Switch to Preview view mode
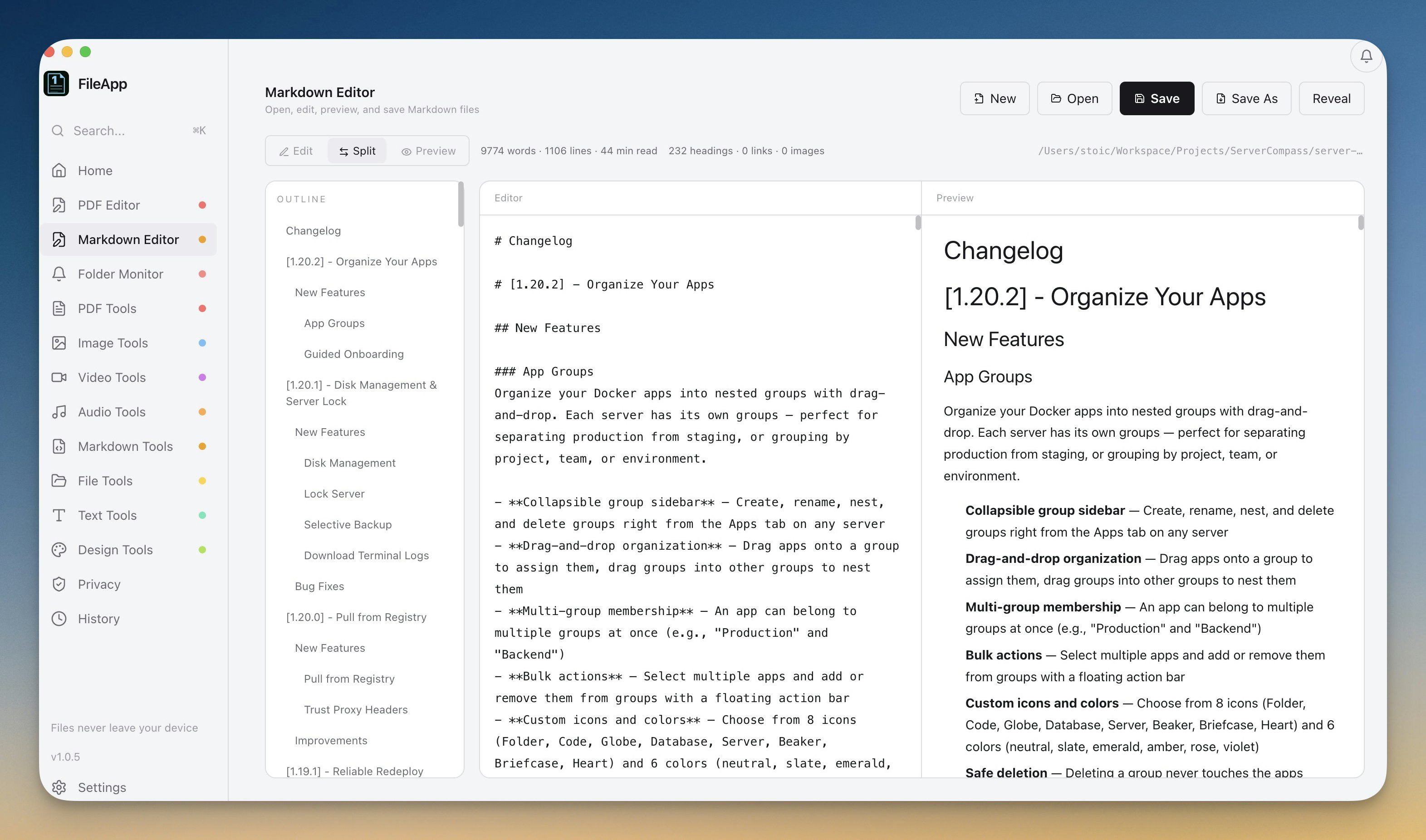The image size is (1426, 840). [x=429, y=151]
